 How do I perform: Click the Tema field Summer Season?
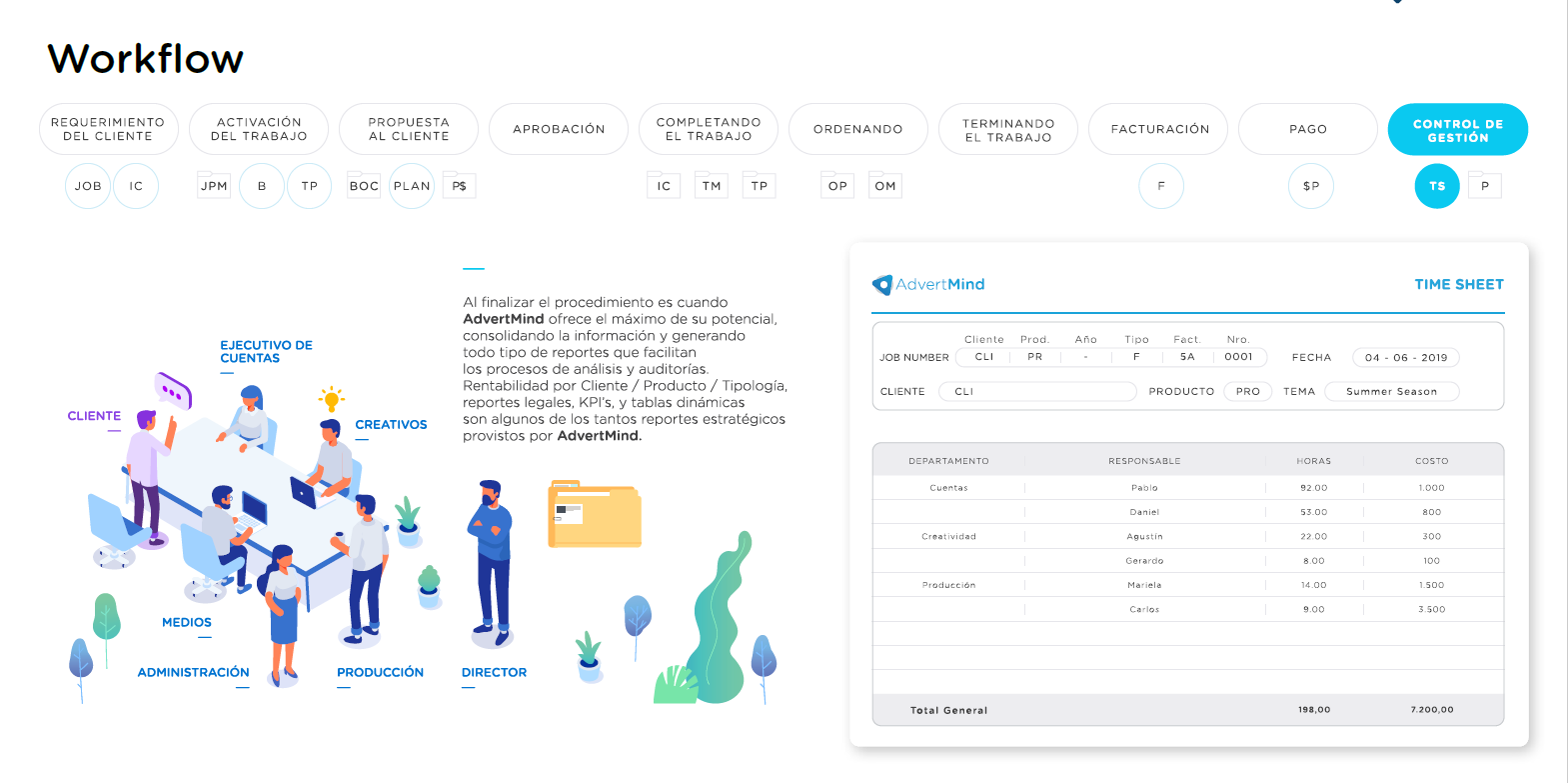click(1391, 392)
